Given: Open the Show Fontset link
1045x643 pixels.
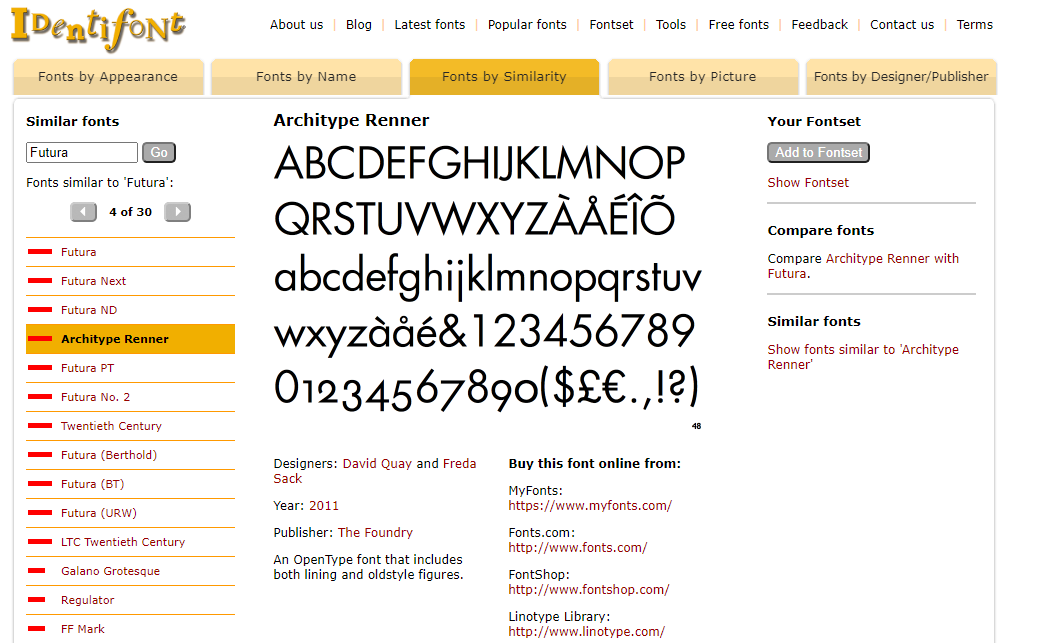Looking at the screenshot, I should (x=808, y=183).
